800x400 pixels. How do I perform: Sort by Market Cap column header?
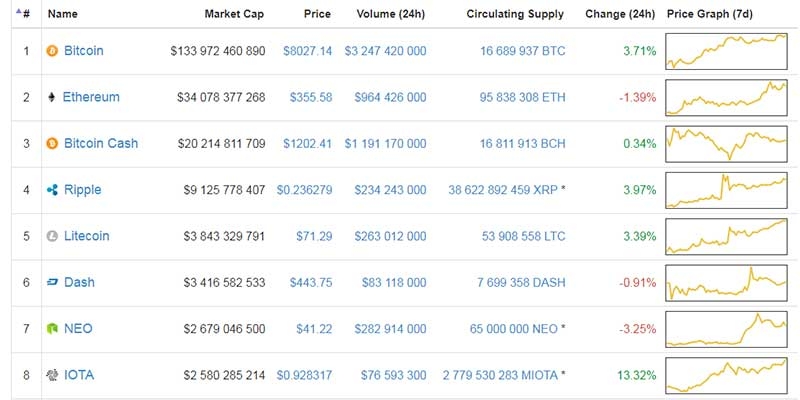(x=234, y=14)
